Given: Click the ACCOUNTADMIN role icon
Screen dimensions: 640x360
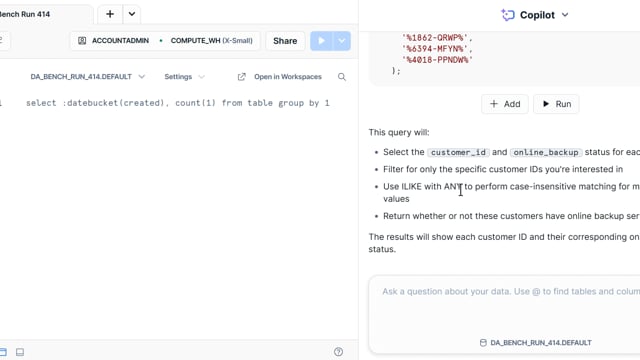Looking at the screenshot, I should pyautogui.click(x=82, y=41).
